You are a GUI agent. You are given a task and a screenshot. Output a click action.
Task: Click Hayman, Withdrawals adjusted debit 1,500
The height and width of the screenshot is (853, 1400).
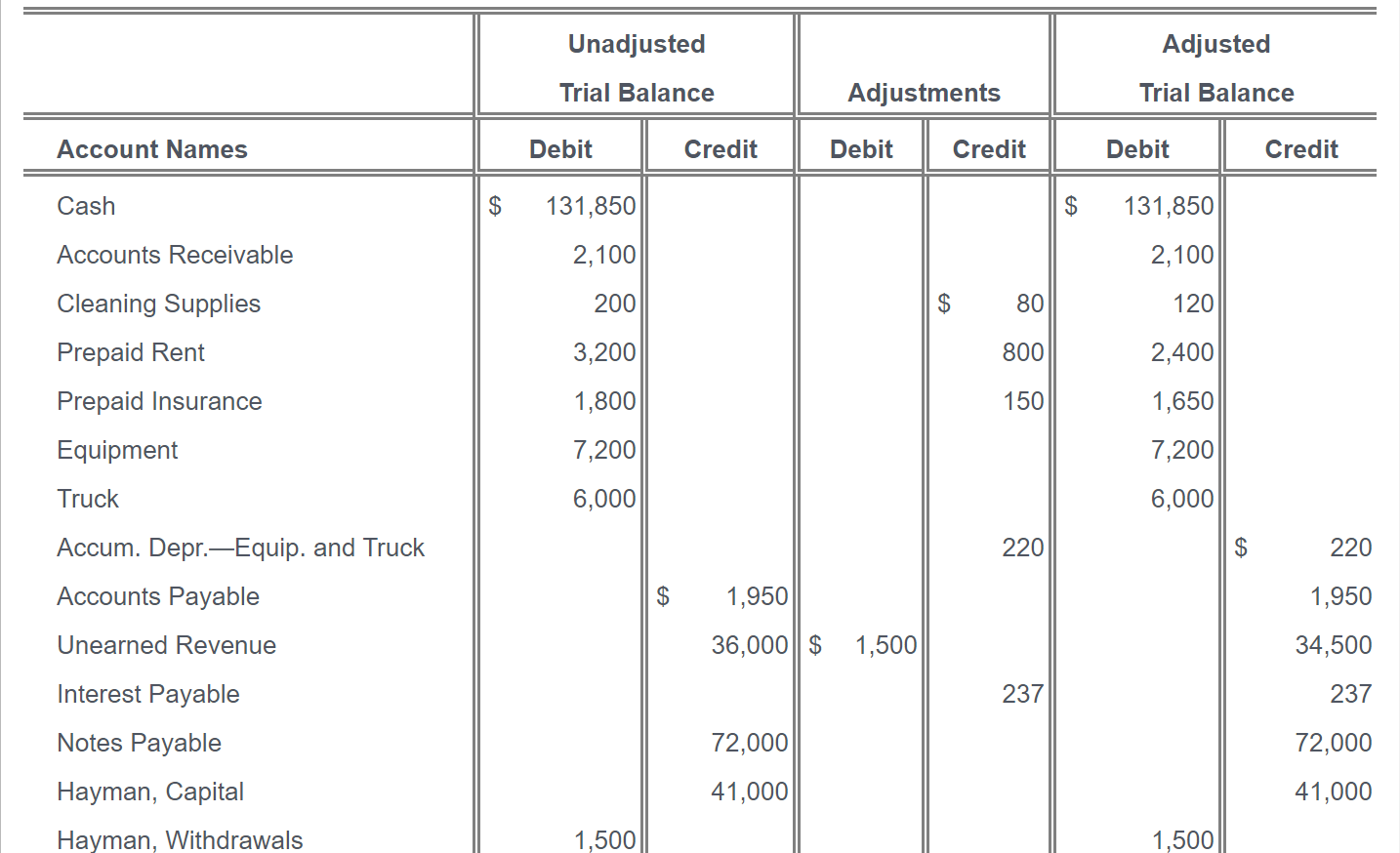point(1182,840)
